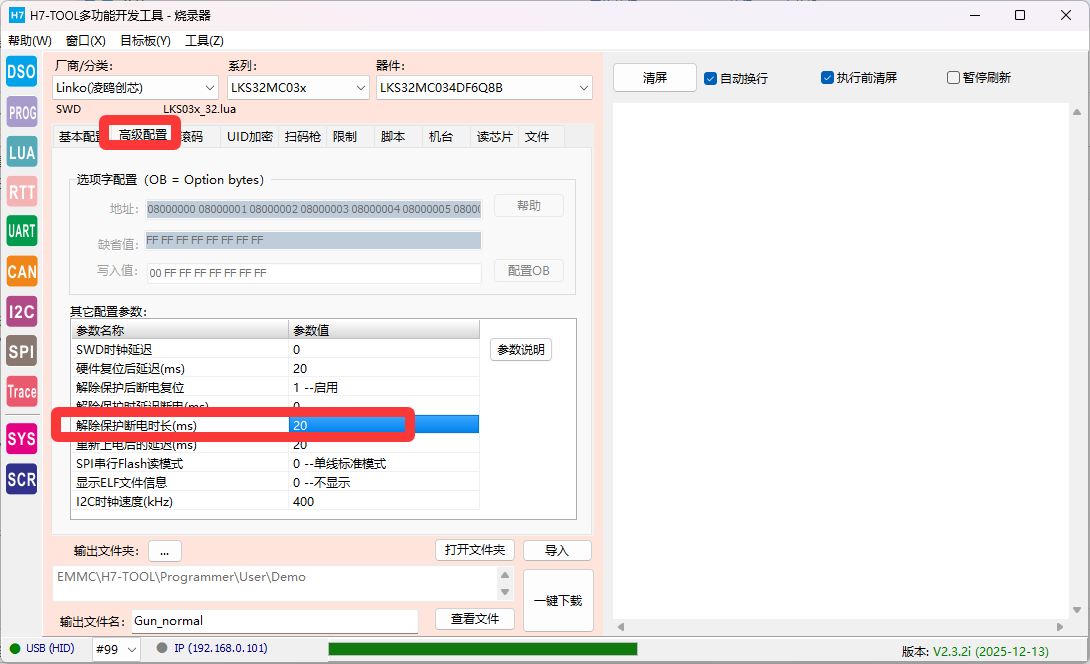Image resolution: width=1090 pixels, height=664 pixels.
Task: Click the 一键下载 button
Action: point(558,600)
